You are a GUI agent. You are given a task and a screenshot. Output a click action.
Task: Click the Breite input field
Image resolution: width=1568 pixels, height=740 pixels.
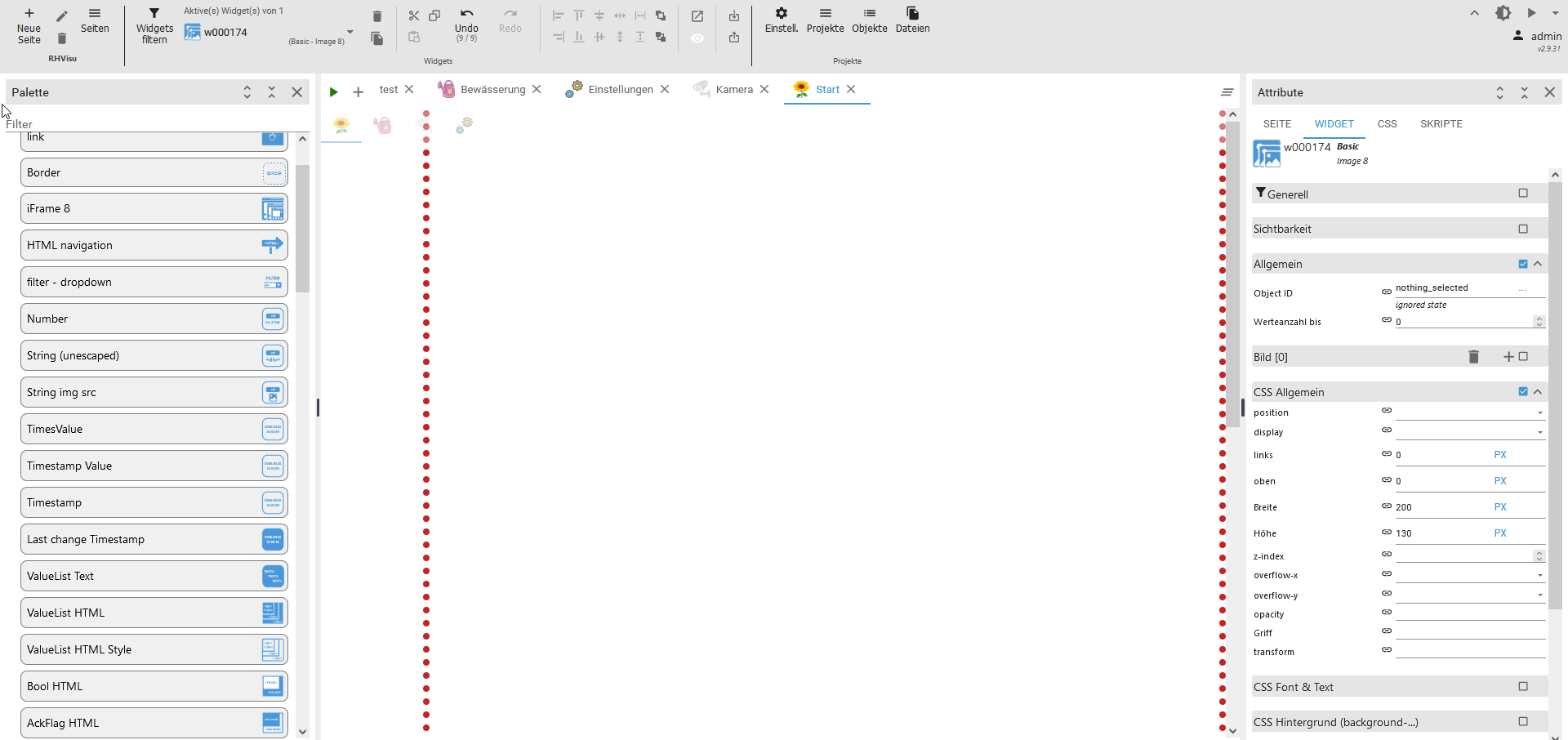coord(1441,507)
